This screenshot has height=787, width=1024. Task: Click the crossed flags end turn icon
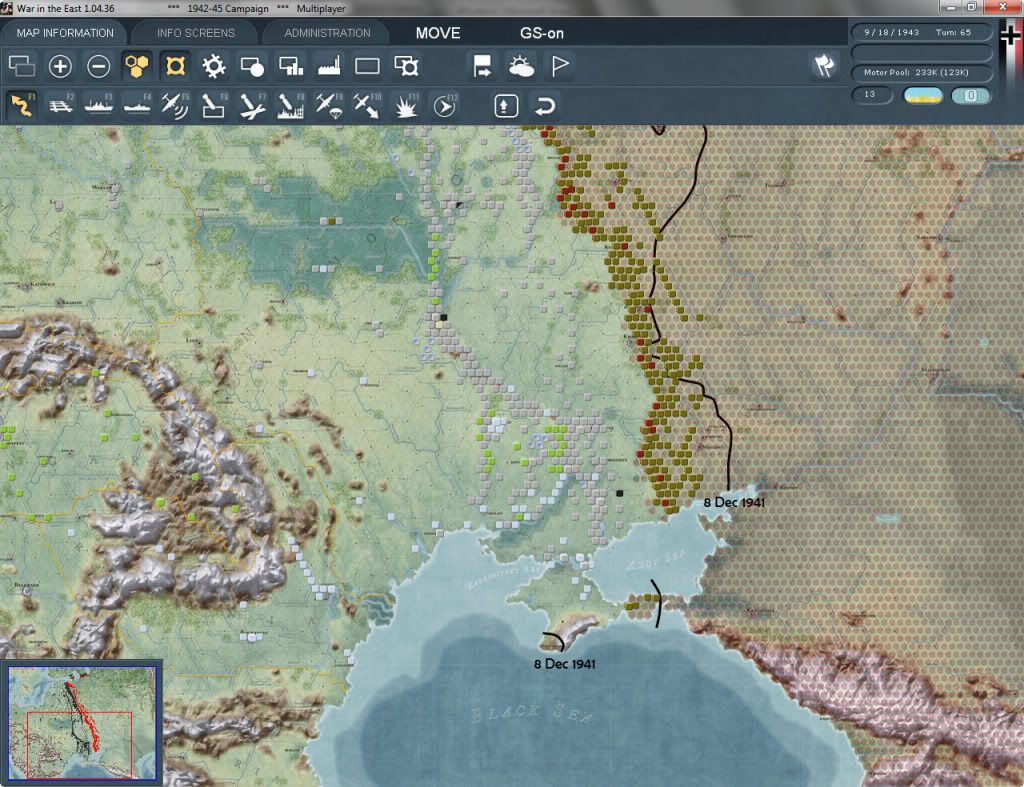coord(824,66)
